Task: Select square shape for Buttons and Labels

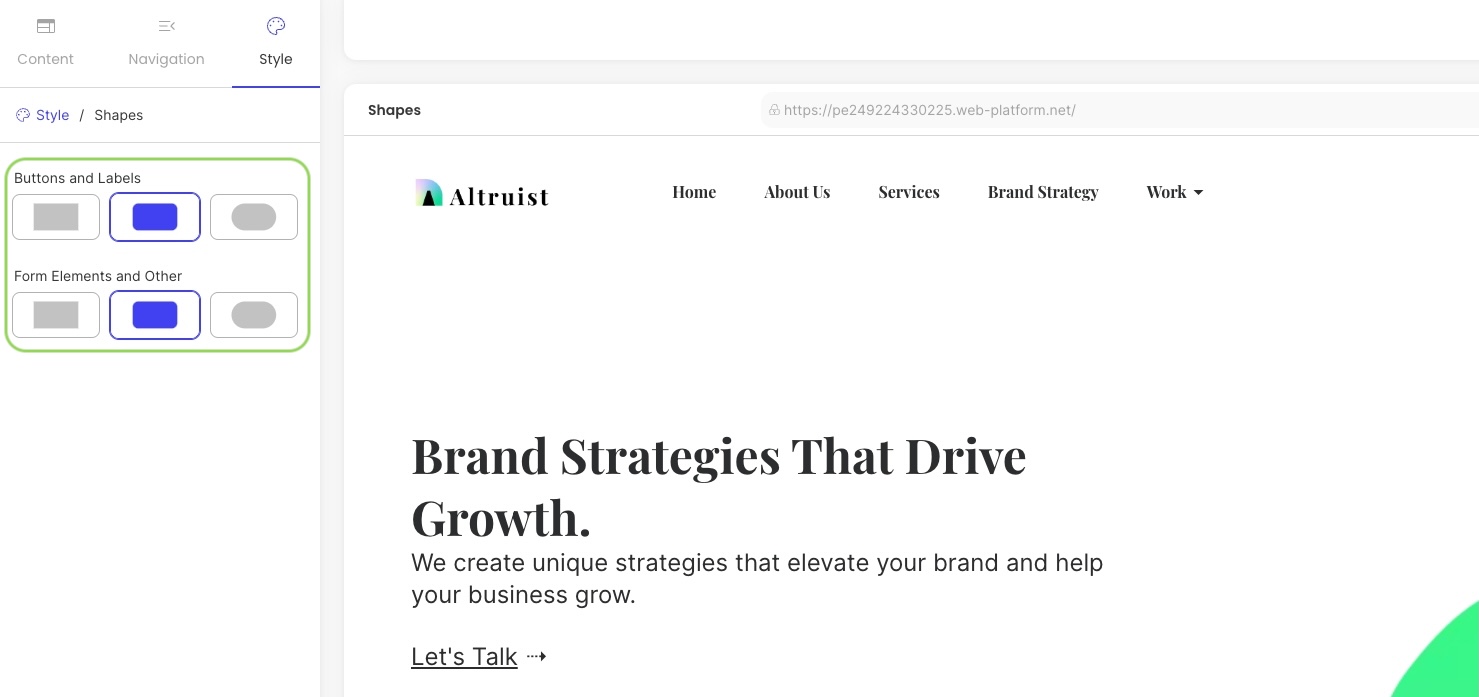Action: pos(56,217)
